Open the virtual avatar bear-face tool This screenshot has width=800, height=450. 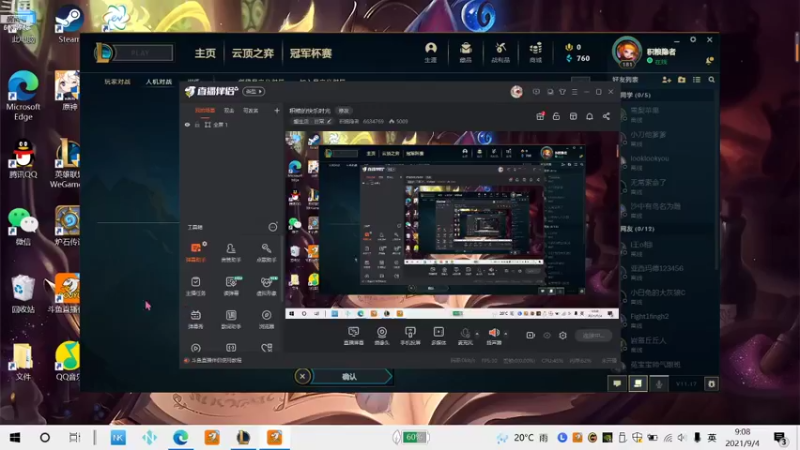[266, 286]
